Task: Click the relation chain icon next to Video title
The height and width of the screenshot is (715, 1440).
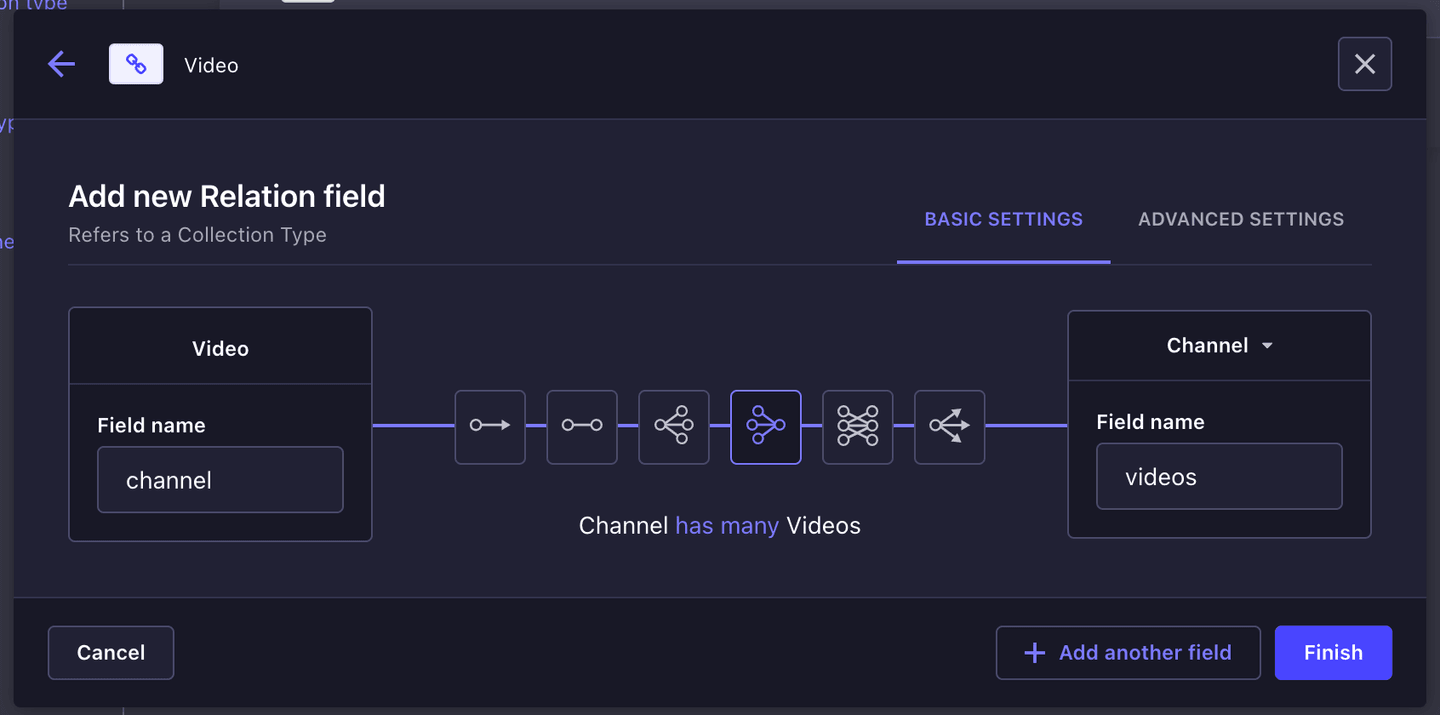Action: pos(136,63)
